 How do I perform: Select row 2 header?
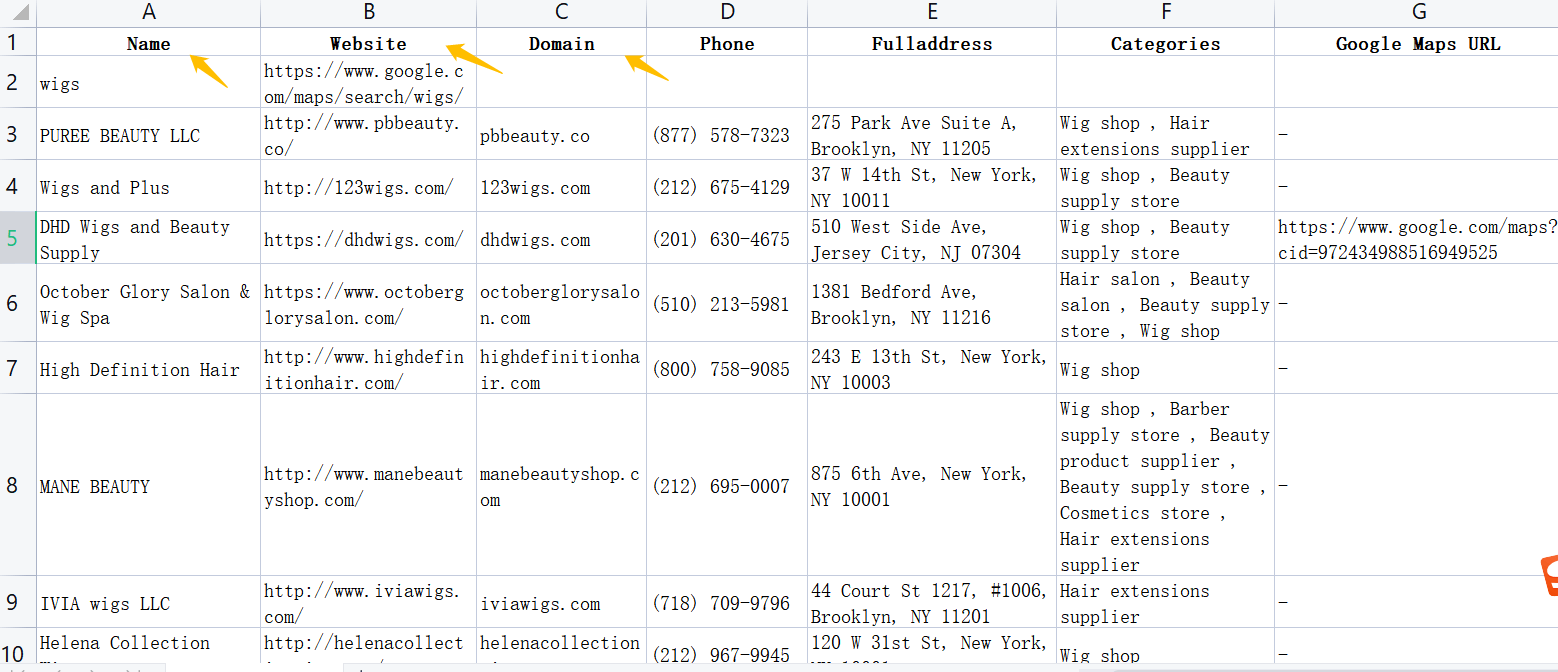coord(18,82)
